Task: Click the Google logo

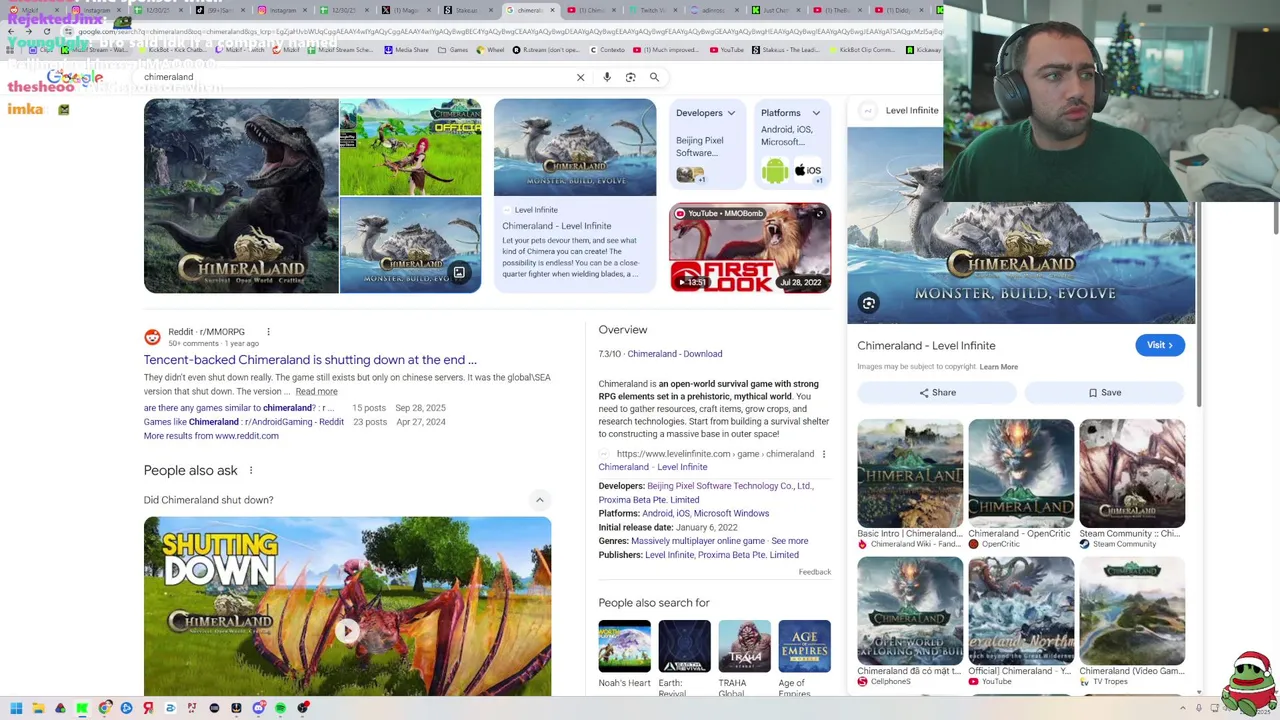Action: point(75,77)
